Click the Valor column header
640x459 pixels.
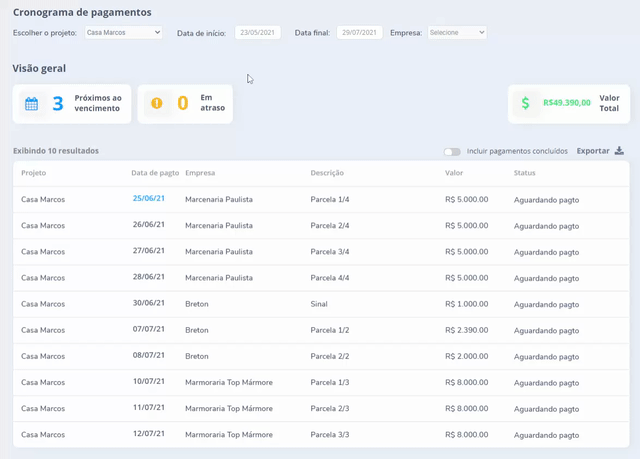point(454,173)
